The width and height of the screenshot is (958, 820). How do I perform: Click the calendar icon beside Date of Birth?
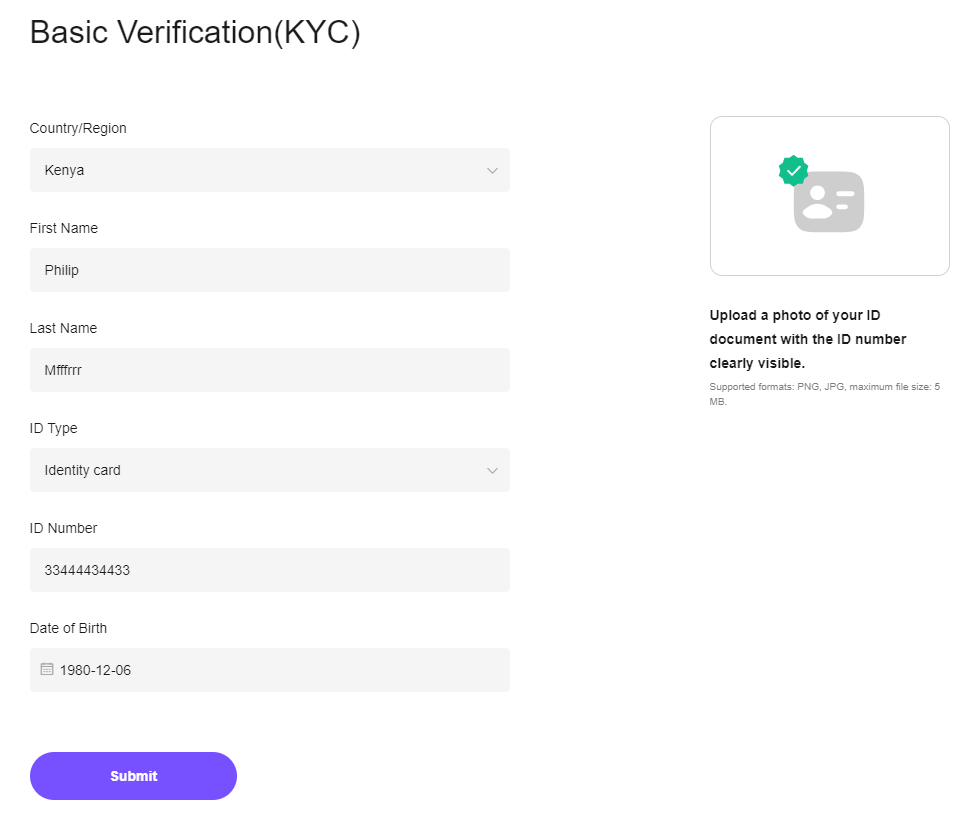[x=46, y=669]
